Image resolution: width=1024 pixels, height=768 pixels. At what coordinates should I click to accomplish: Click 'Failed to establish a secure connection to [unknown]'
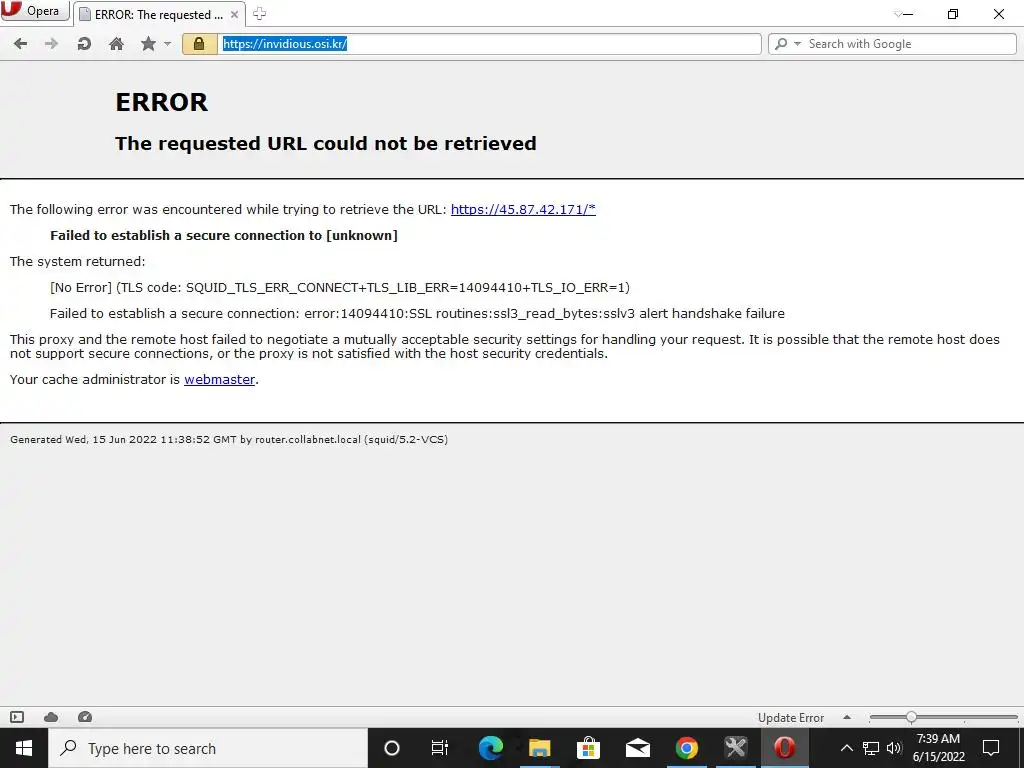click(224, 236)
